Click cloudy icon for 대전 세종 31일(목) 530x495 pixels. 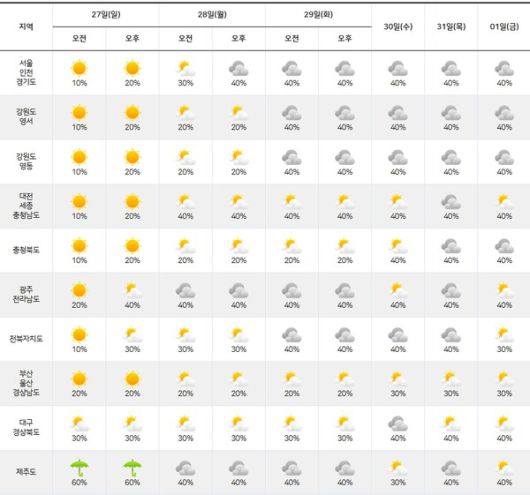point(451,202)
